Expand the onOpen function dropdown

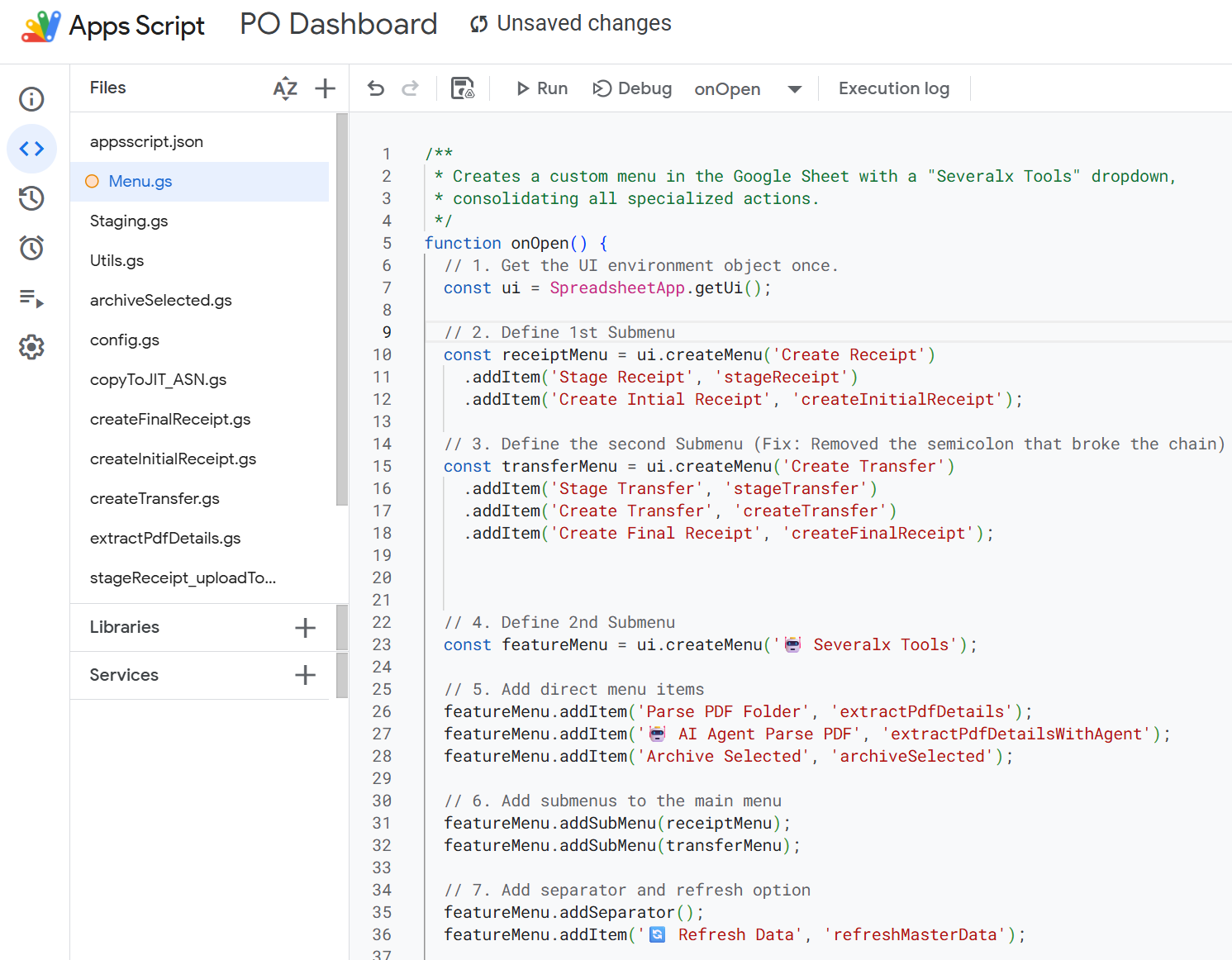(x=794, y=89)
